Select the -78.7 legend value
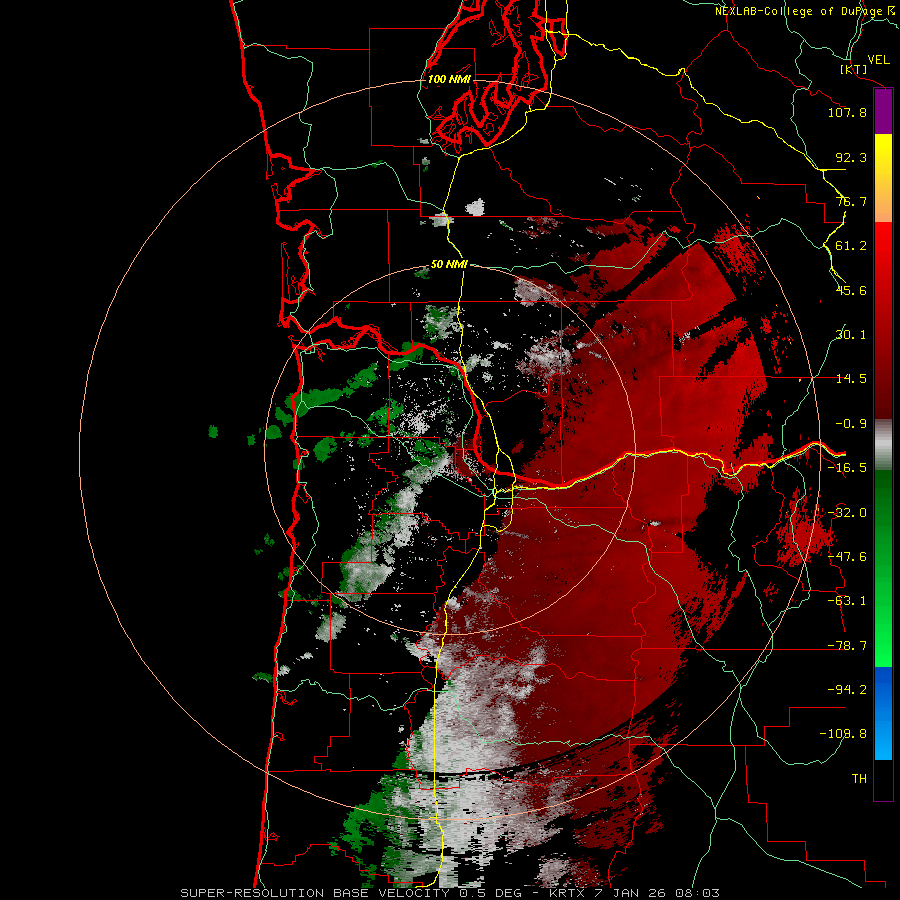 (x=847, y=646)
